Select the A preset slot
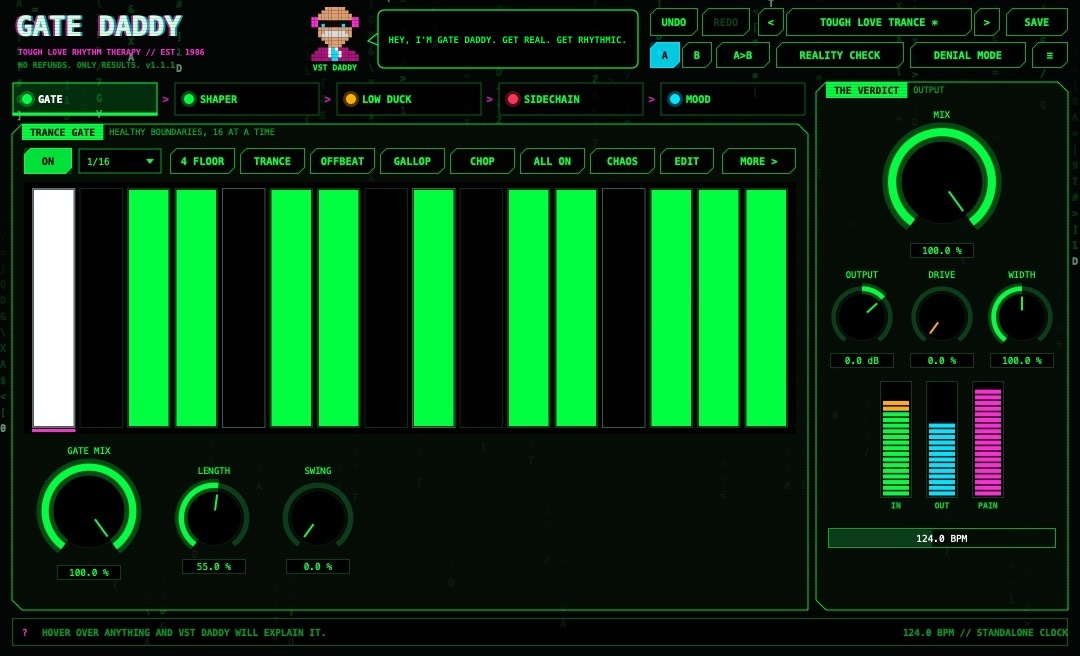The image size is (1080, 656). coord(665,55)
